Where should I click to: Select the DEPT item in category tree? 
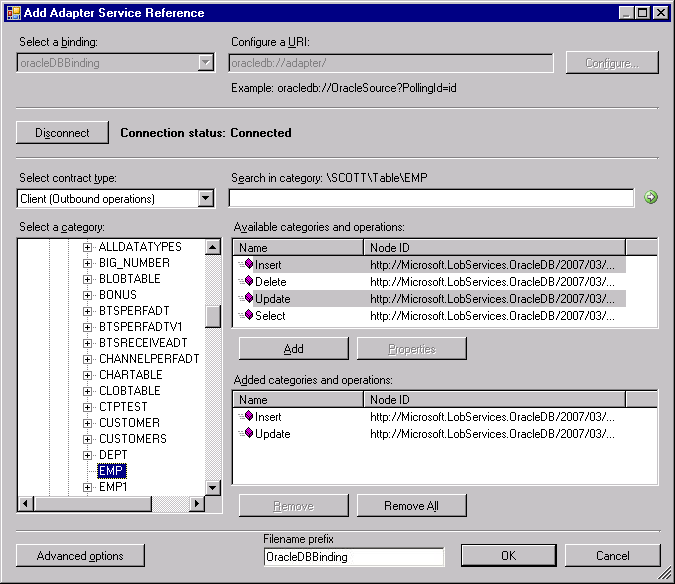(113, 455)
